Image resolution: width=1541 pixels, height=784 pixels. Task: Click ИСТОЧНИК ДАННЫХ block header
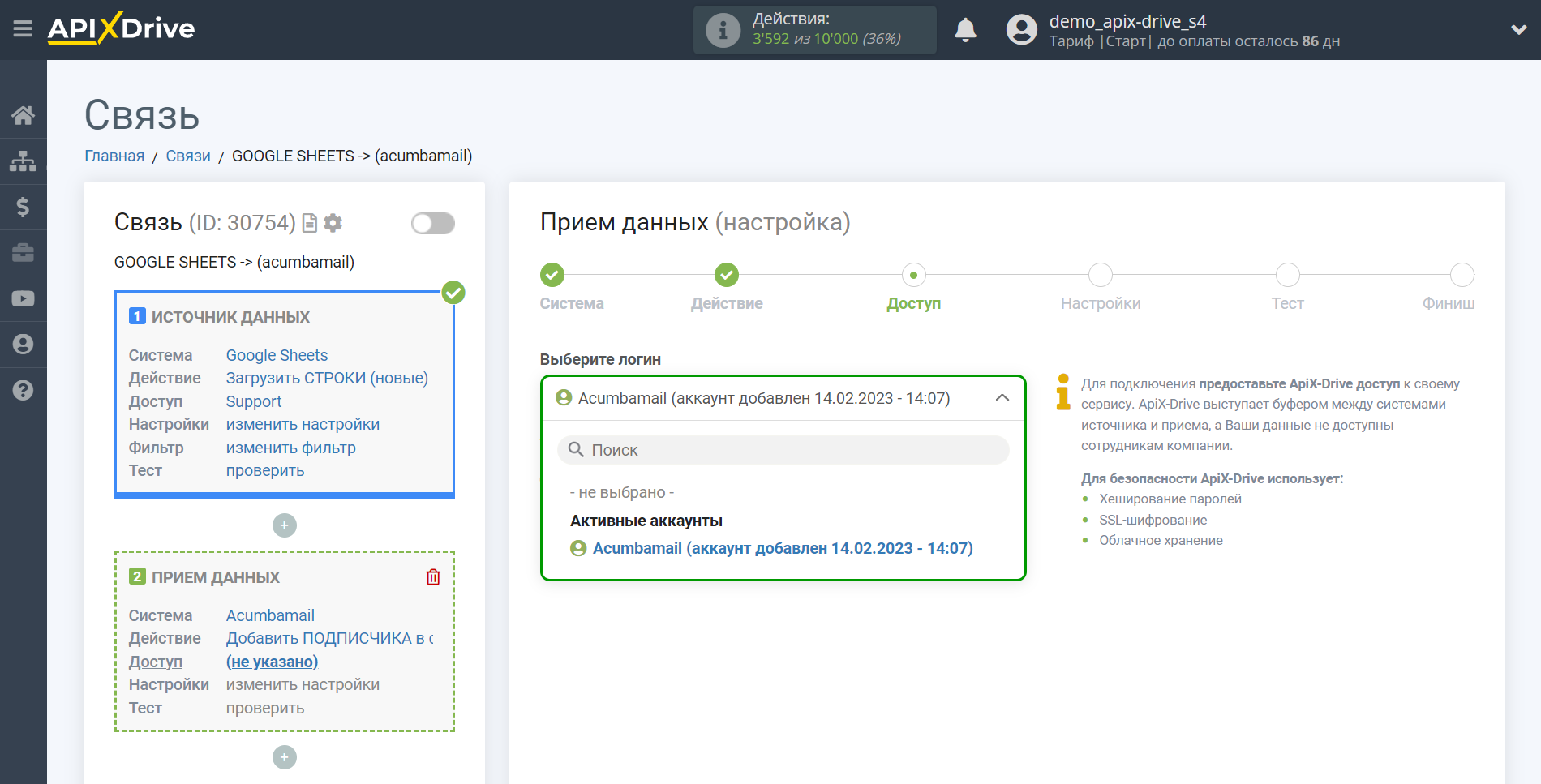point(230,317)
